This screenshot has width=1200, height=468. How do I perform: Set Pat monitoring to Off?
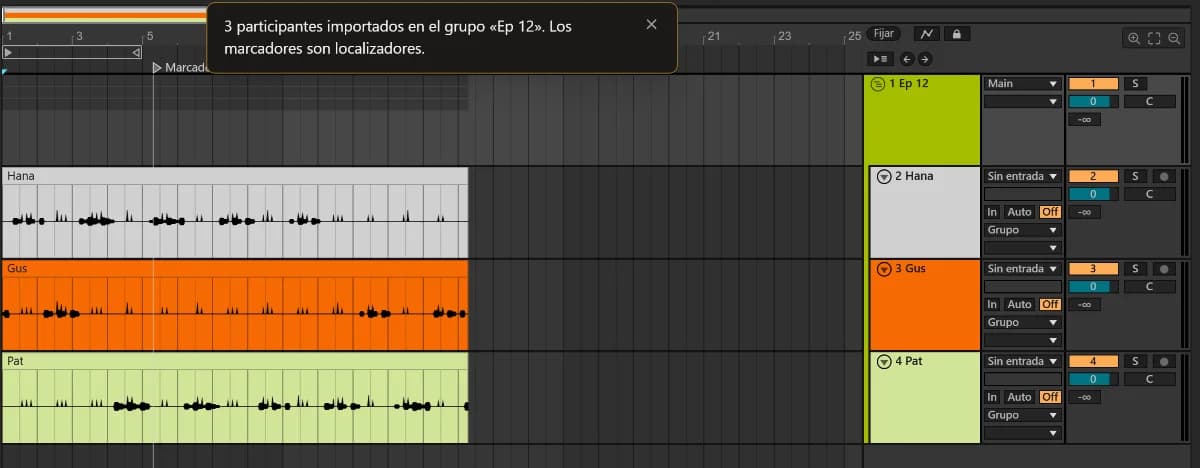1049,397
